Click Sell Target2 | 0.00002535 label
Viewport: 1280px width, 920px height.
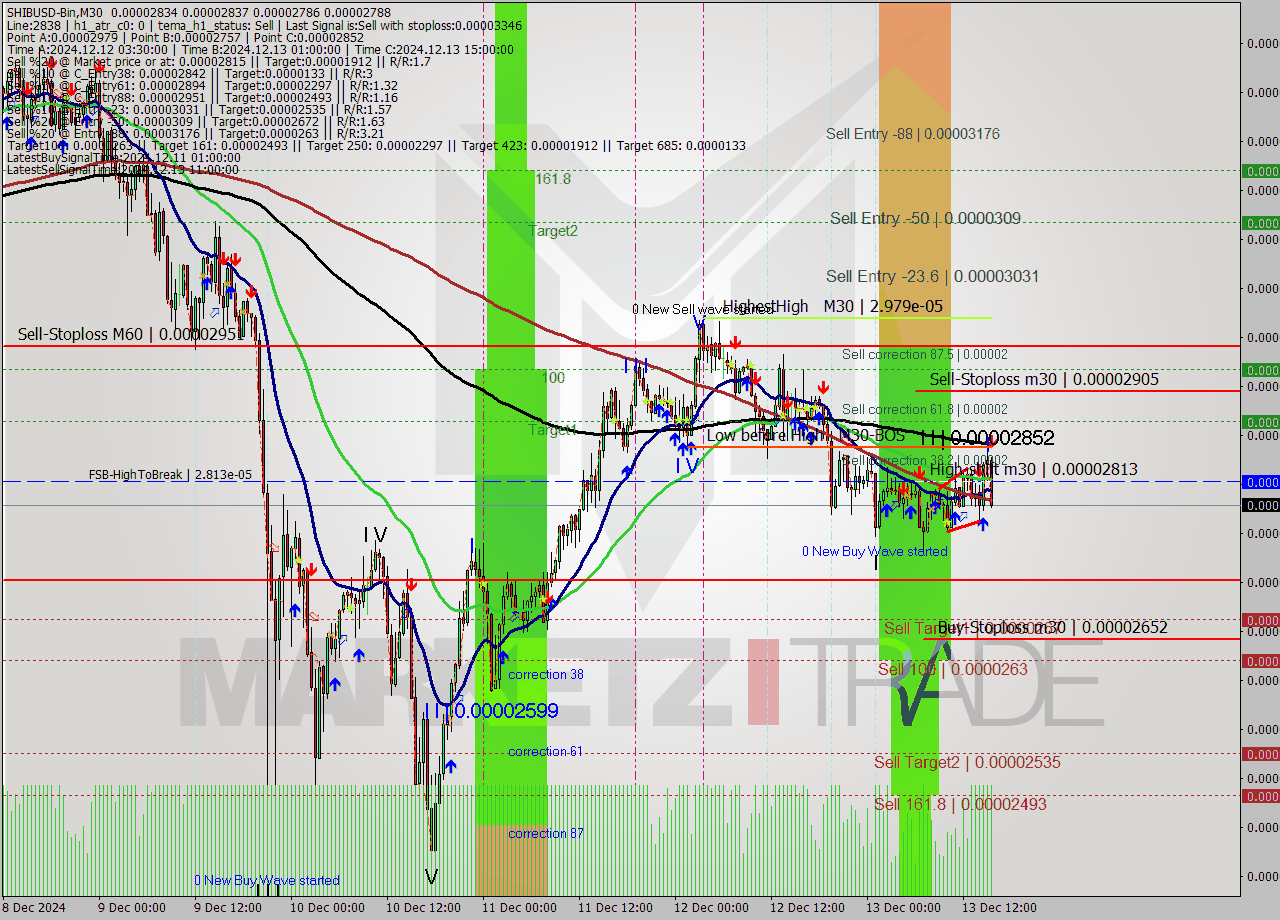pos(967,762)
